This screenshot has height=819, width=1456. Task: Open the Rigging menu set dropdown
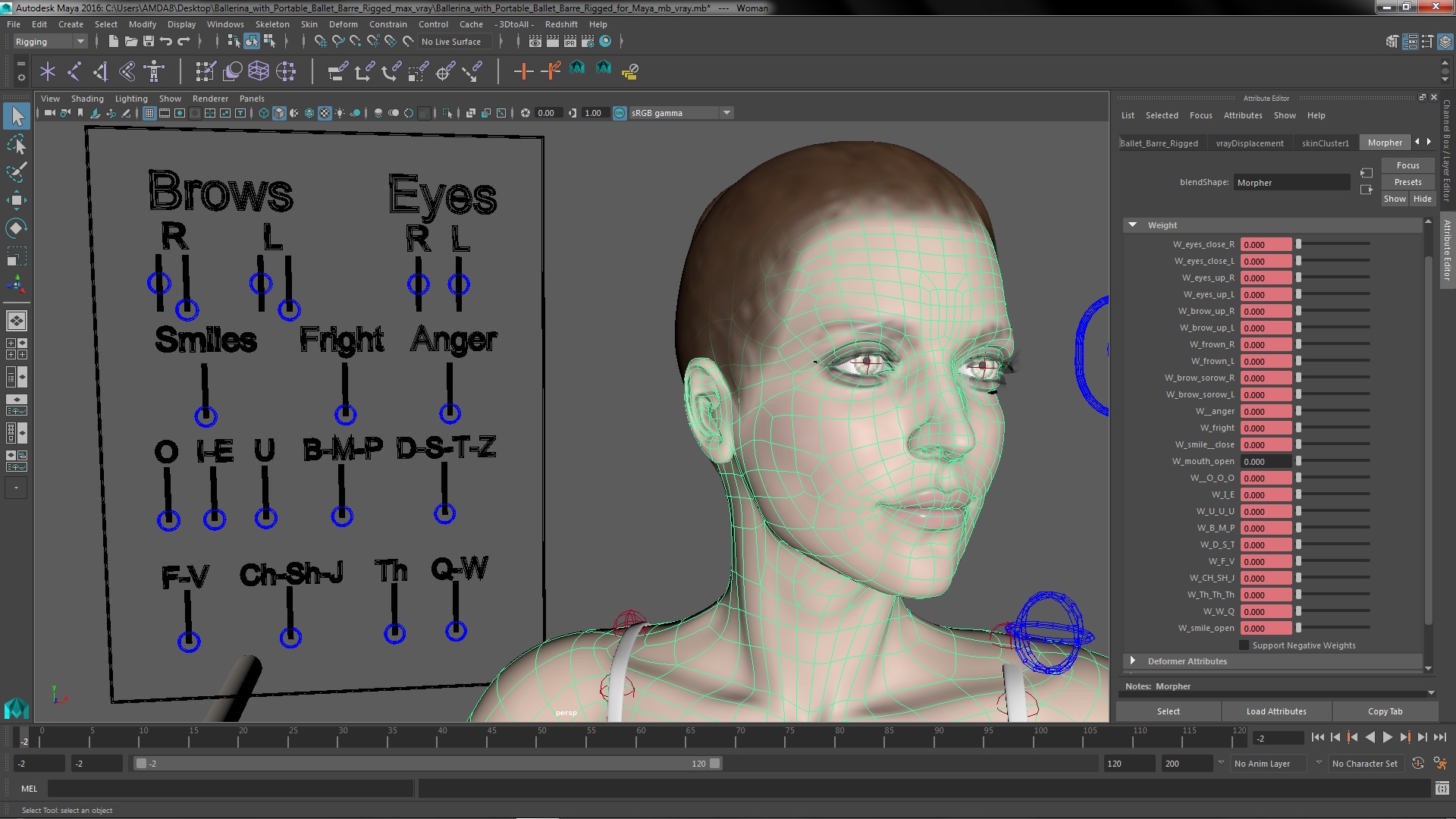point(49,42)
